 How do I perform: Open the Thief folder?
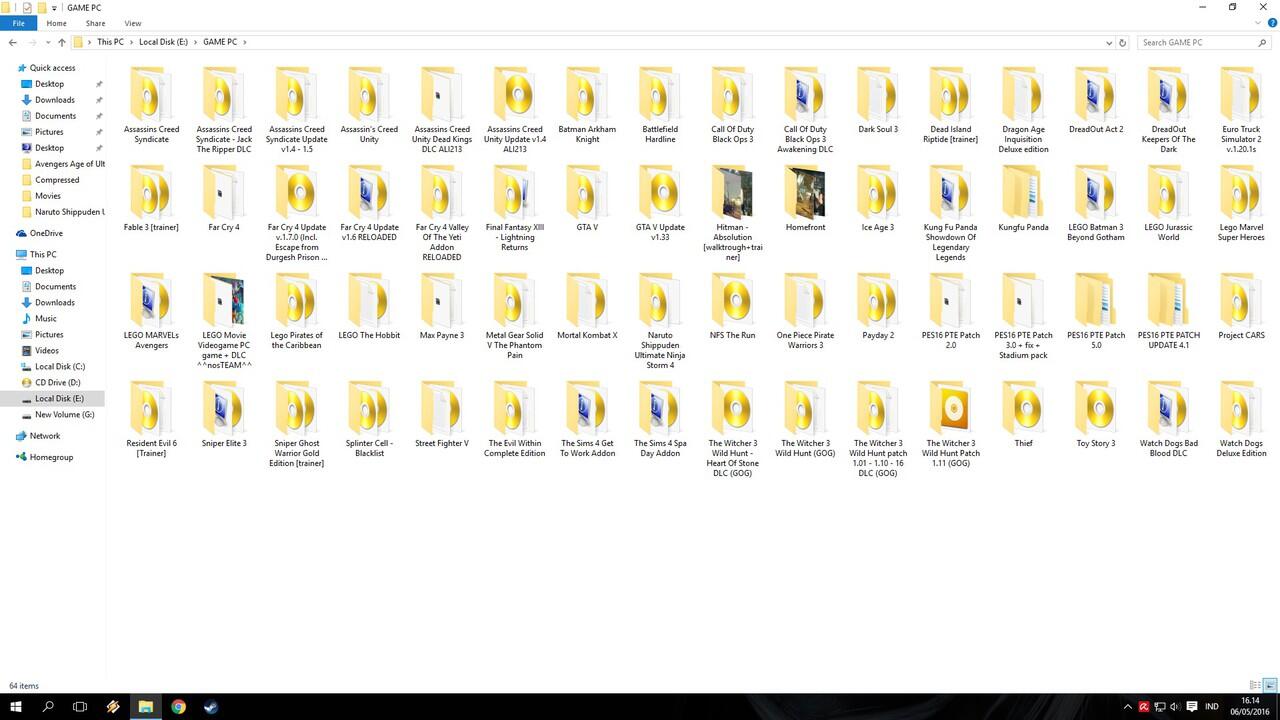coord(1023,414)
